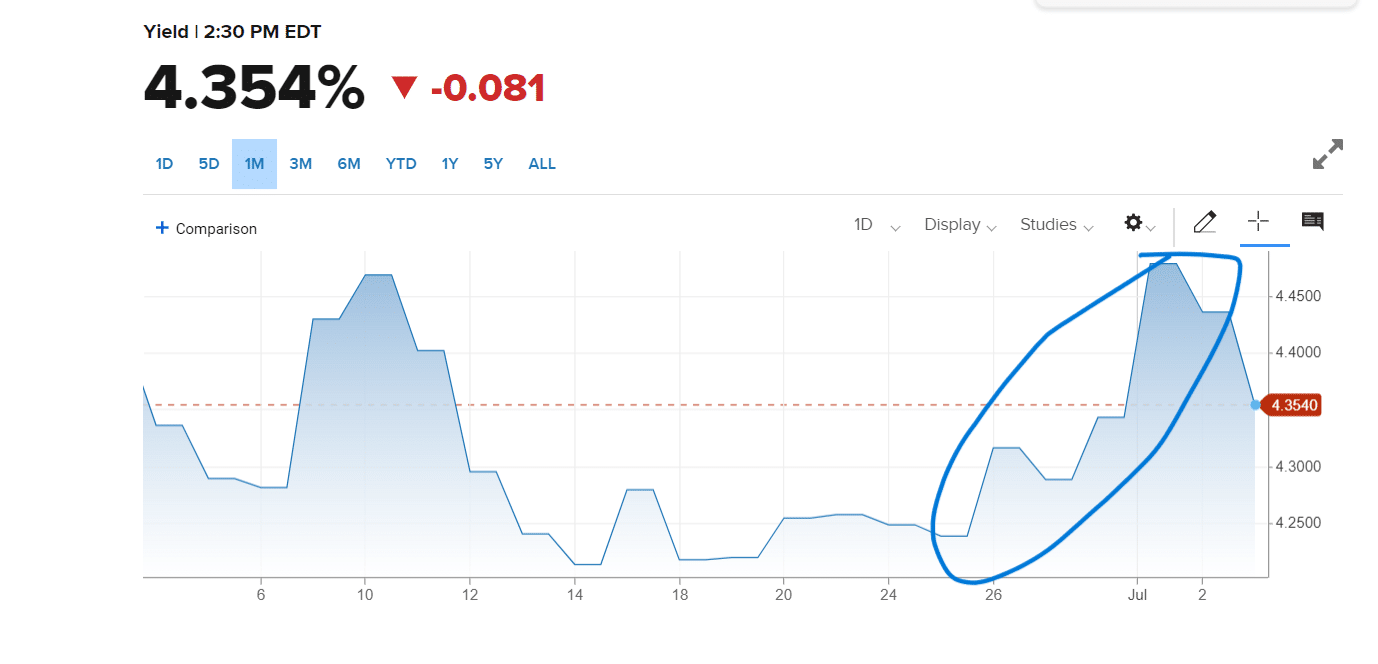Open the chart comments icon

coord(1312,222)
